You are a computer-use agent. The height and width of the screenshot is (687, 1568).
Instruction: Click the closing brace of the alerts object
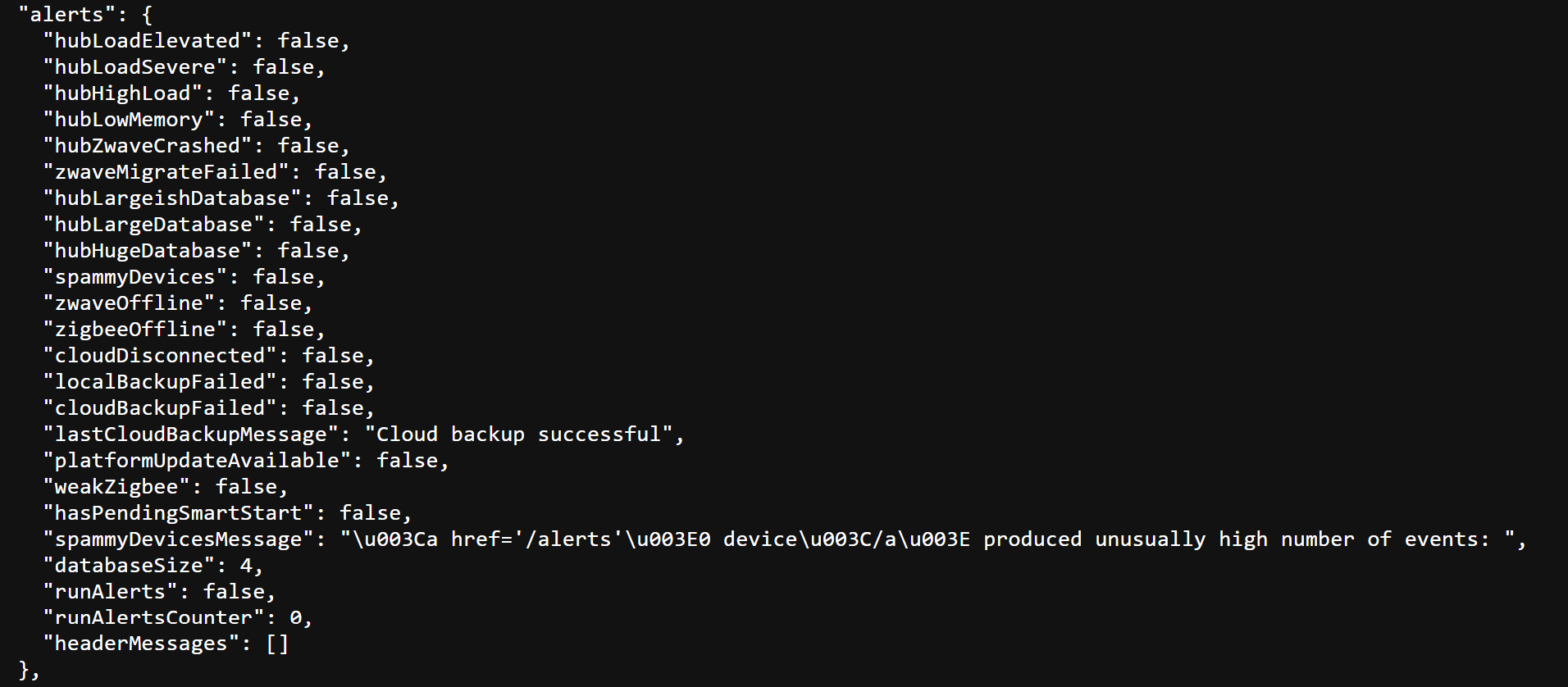[24, 671]
